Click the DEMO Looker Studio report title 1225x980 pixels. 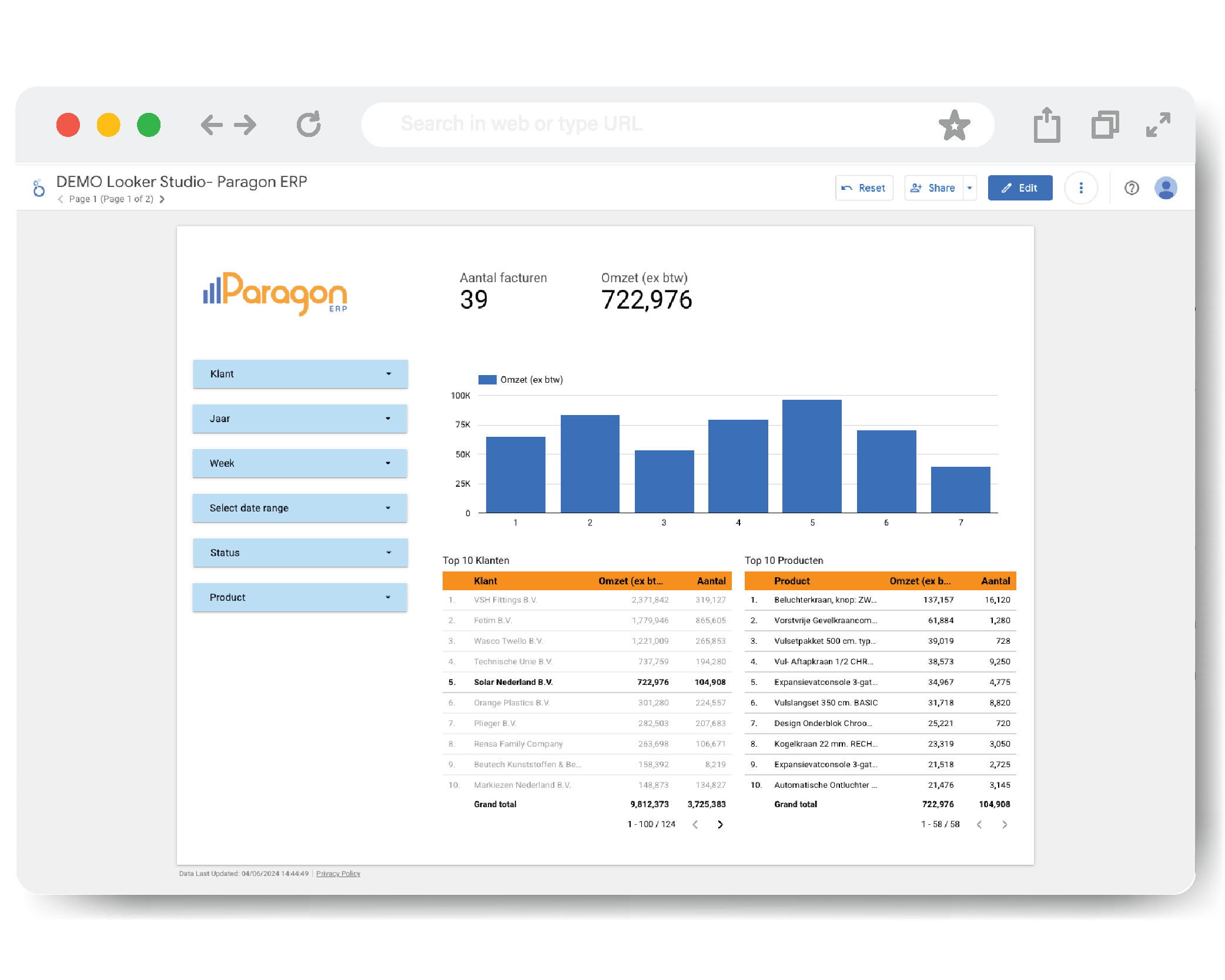[182, 182]
